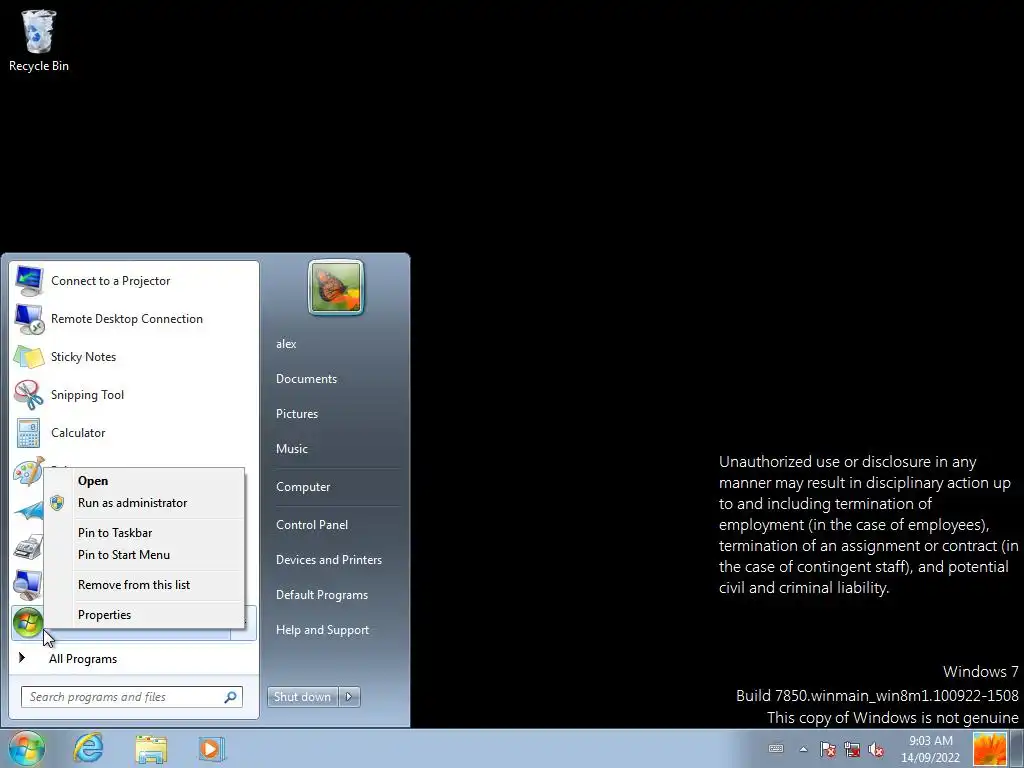
Task: Select Run as administrator
Action: [144, 503]
